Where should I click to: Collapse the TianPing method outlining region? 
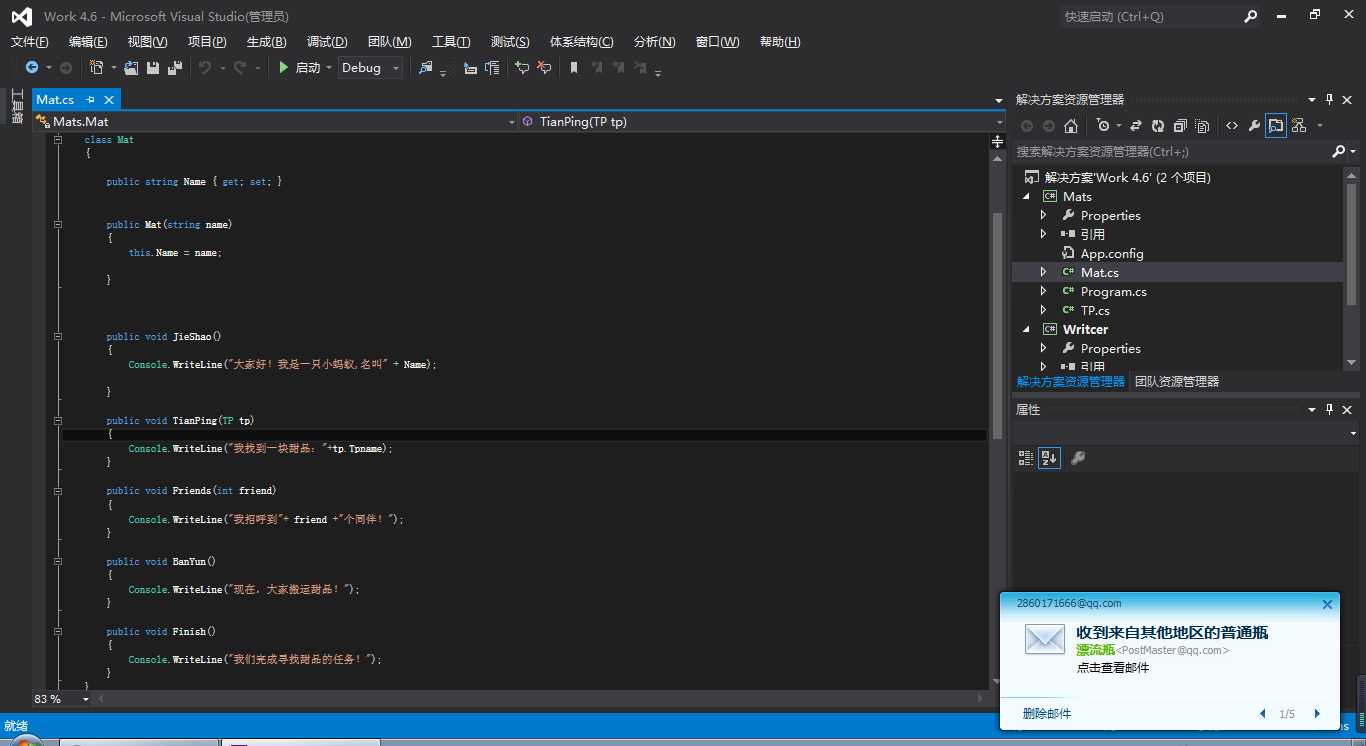tap(58, 420)
